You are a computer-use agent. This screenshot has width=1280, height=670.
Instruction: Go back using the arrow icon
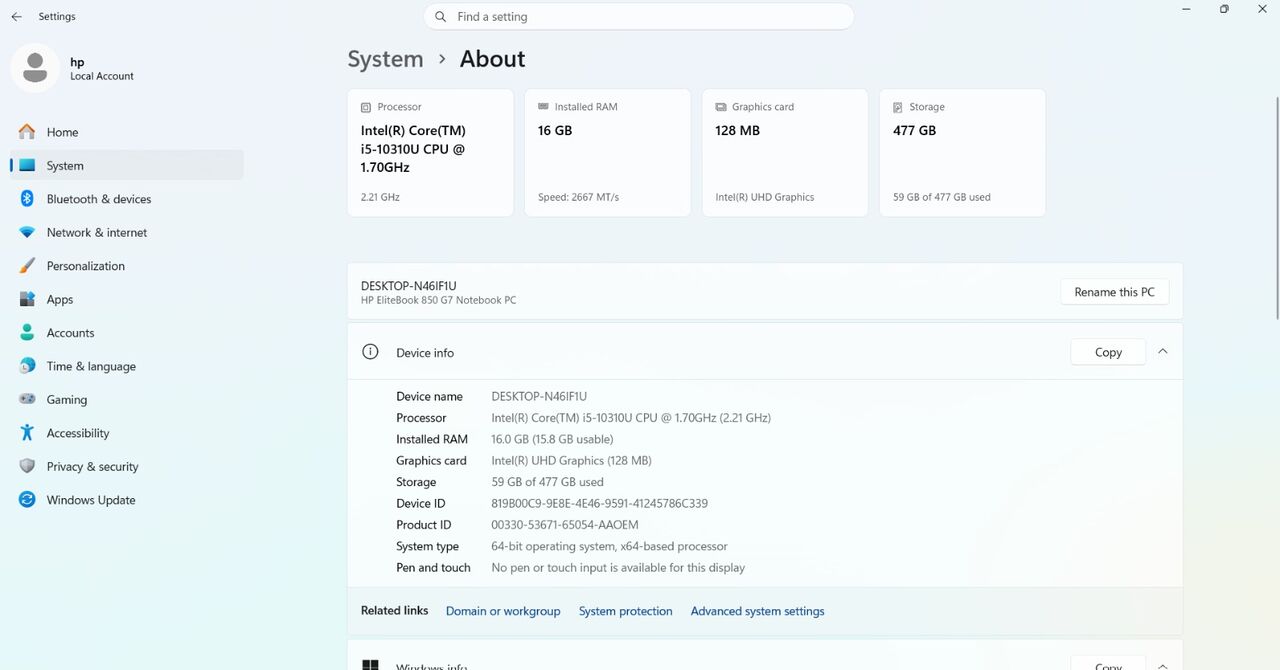(x=16, y=17)
